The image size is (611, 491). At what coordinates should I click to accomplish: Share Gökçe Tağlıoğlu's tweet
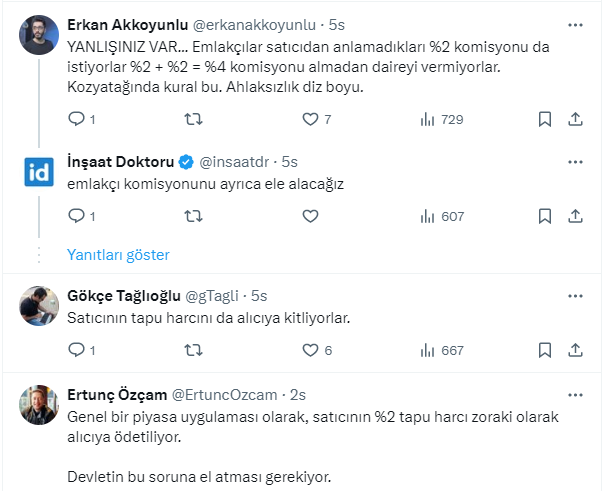pos(575,350)
